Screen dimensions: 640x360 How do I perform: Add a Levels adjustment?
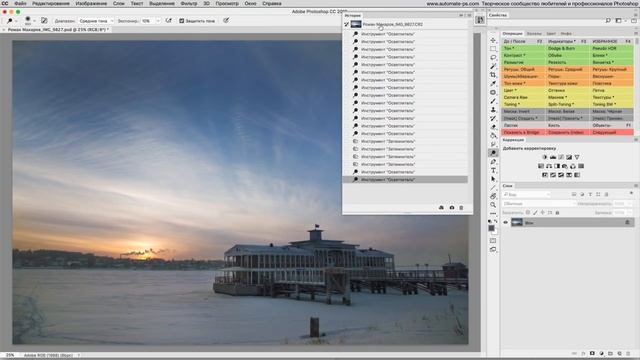click(553, 157)
